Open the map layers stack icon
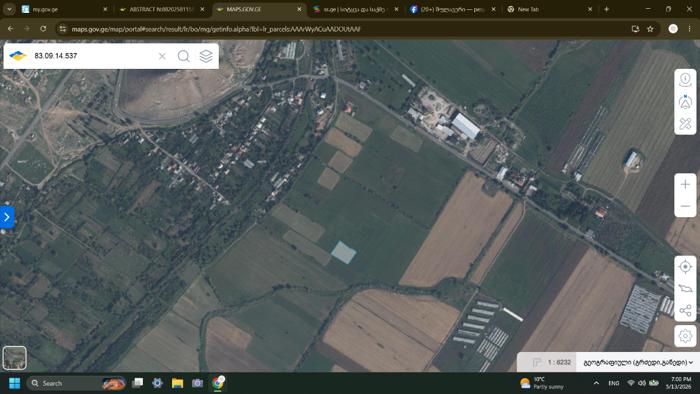 click(x=206, y=56)
